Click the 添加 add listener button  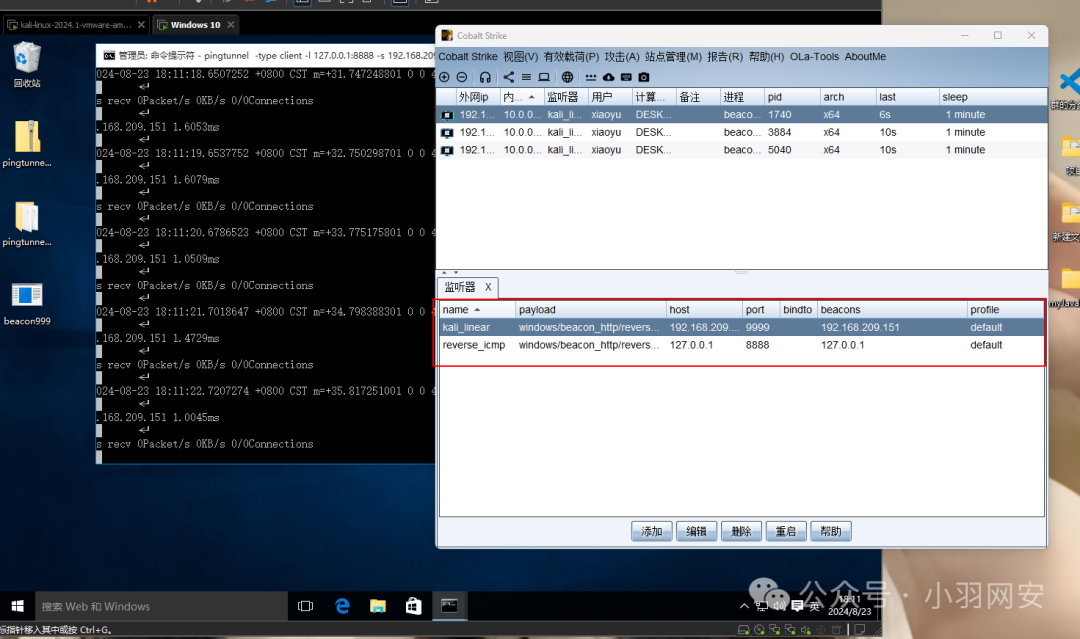click(652, 532)
